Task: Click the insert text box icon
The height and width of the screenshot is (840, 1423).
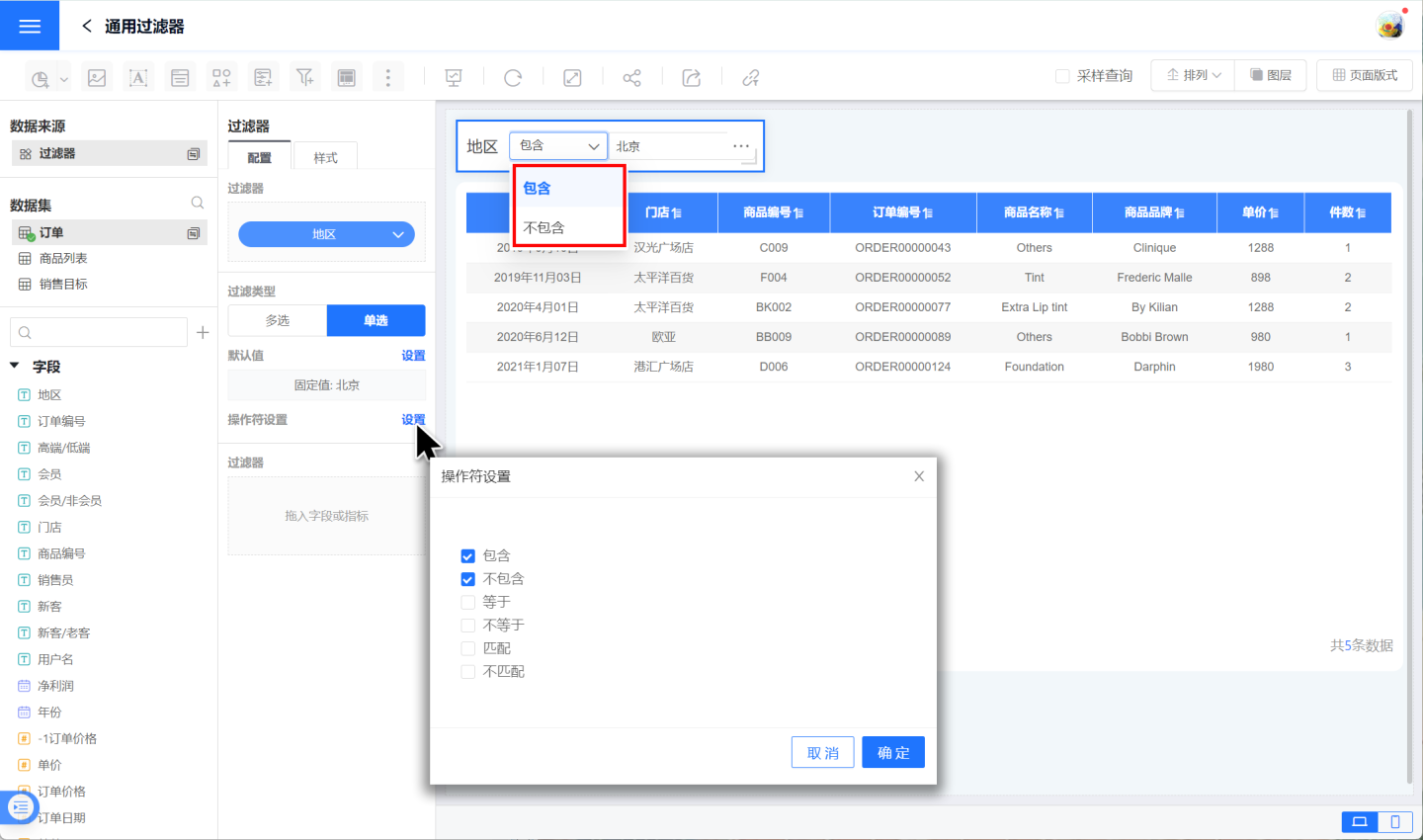Action: coord(138,77)
